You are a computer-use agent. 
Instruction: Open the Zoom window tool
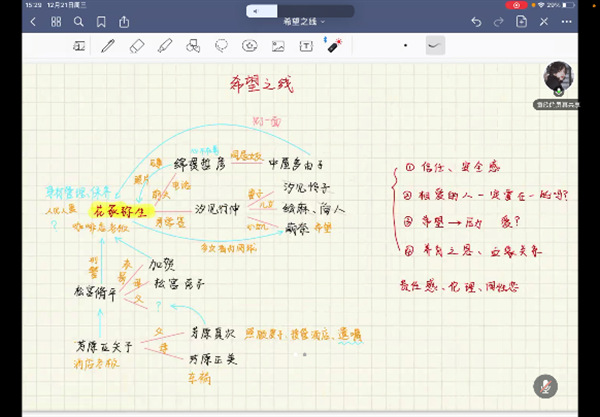coord(80,46)
